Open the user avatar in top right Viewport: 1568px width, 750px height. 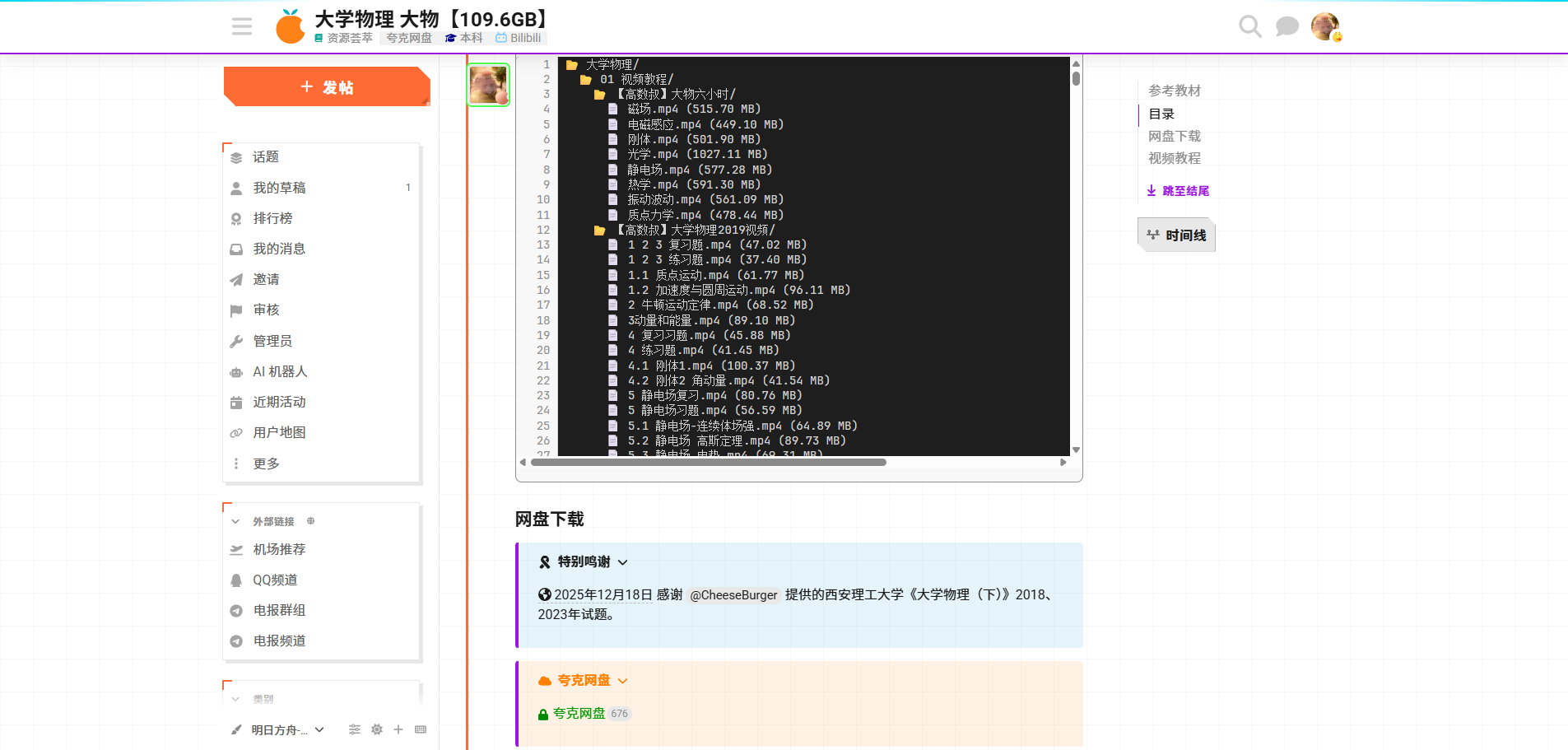pyautogui.click(x=1324, y=26)
